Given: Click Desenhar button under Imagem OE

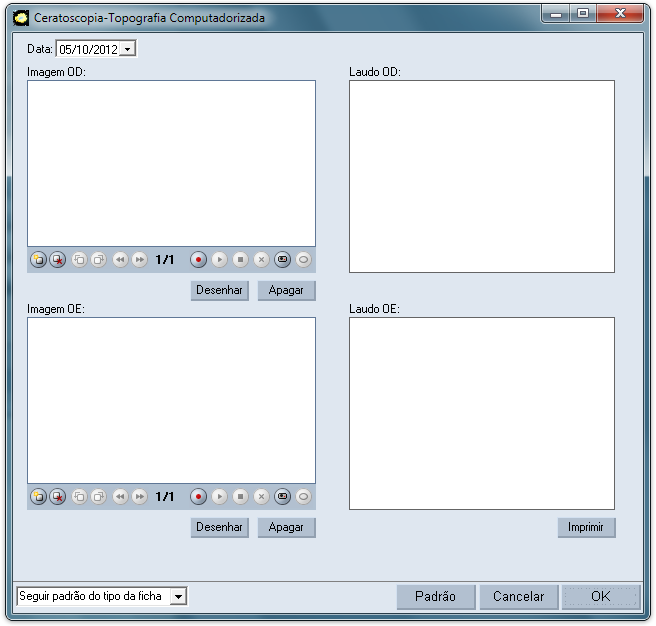Looking at the screenshot, I should tap(220, 527).
